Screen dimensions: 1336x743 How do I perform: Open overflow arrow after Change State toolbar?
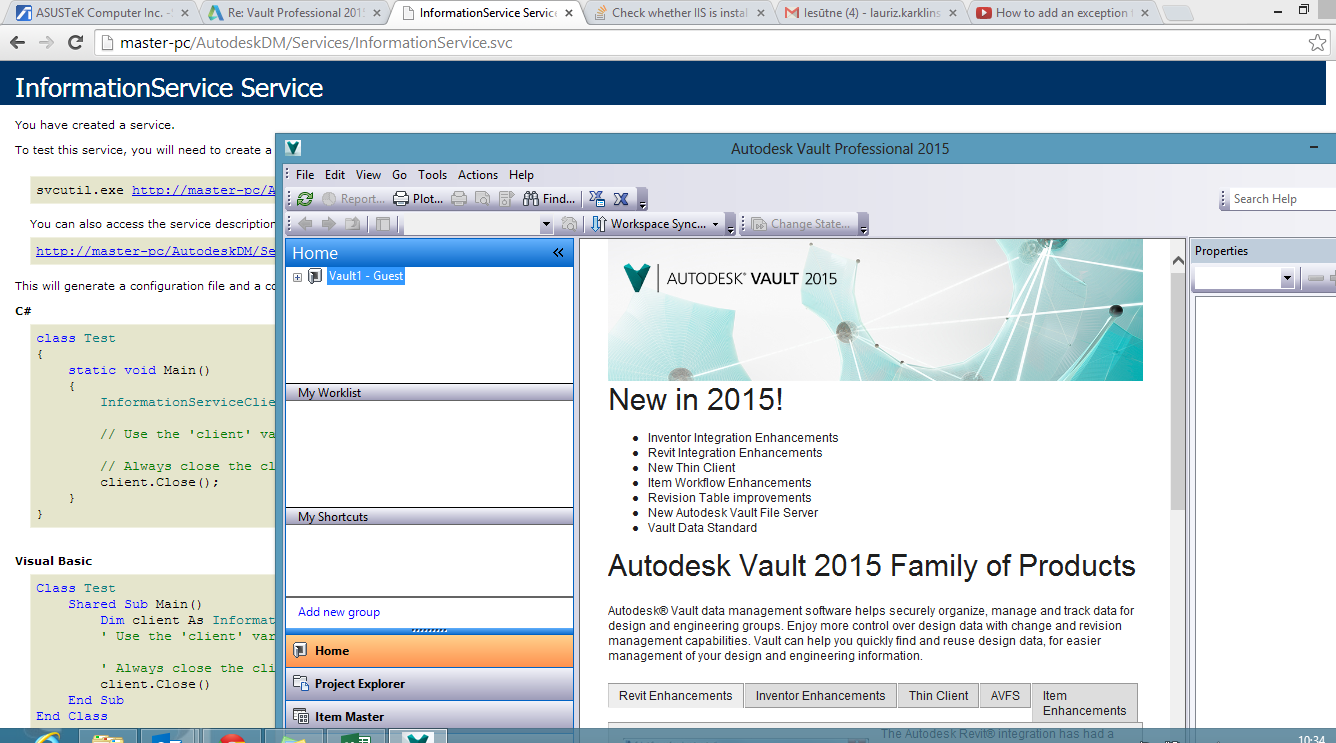(863, 226)
